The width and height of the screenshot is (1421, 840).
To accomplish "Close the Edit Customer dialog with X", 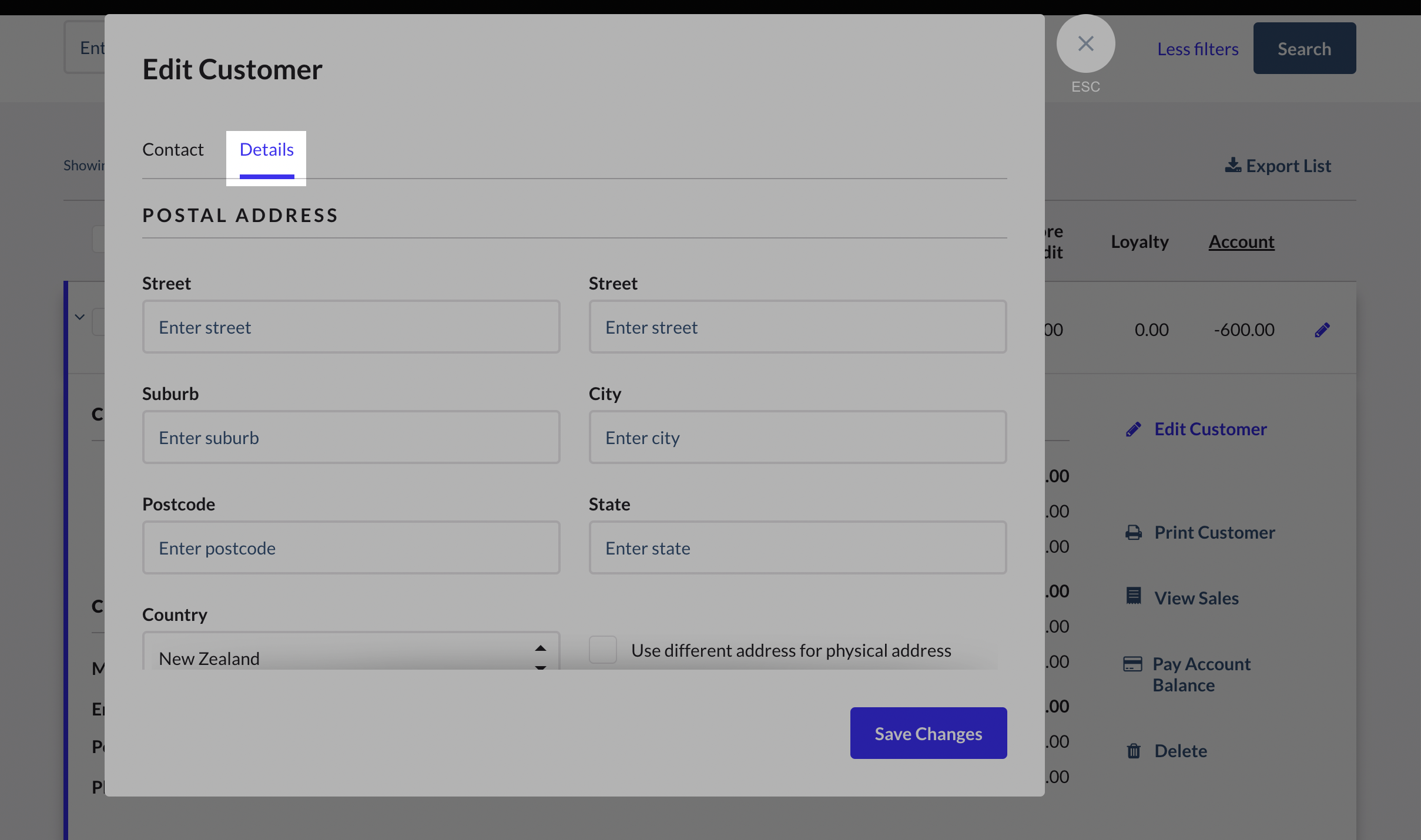I will pyautogui.click(x=1085, y=43).
